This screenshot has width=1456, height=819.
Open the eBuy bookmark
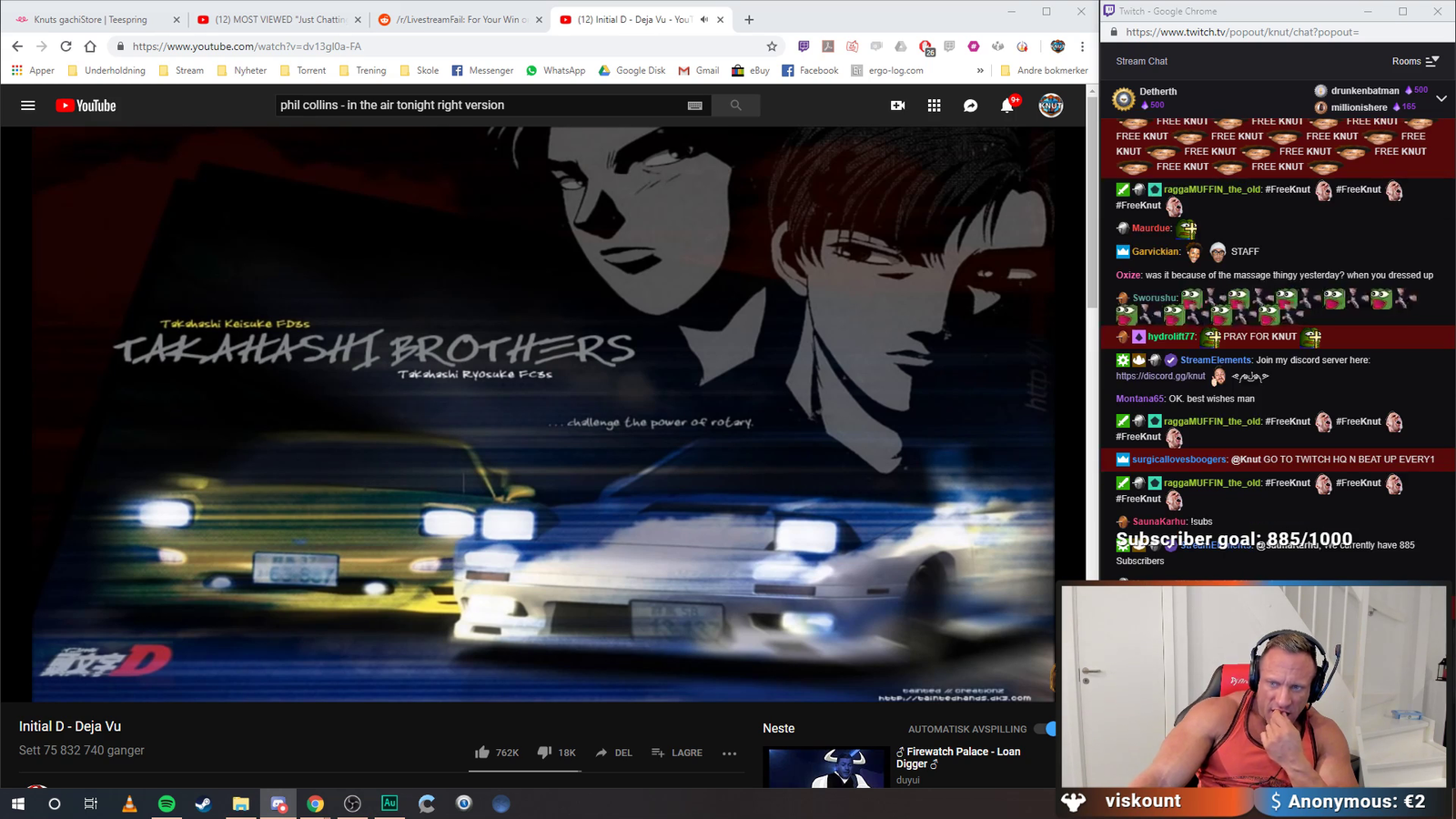[x=751, y=70]
